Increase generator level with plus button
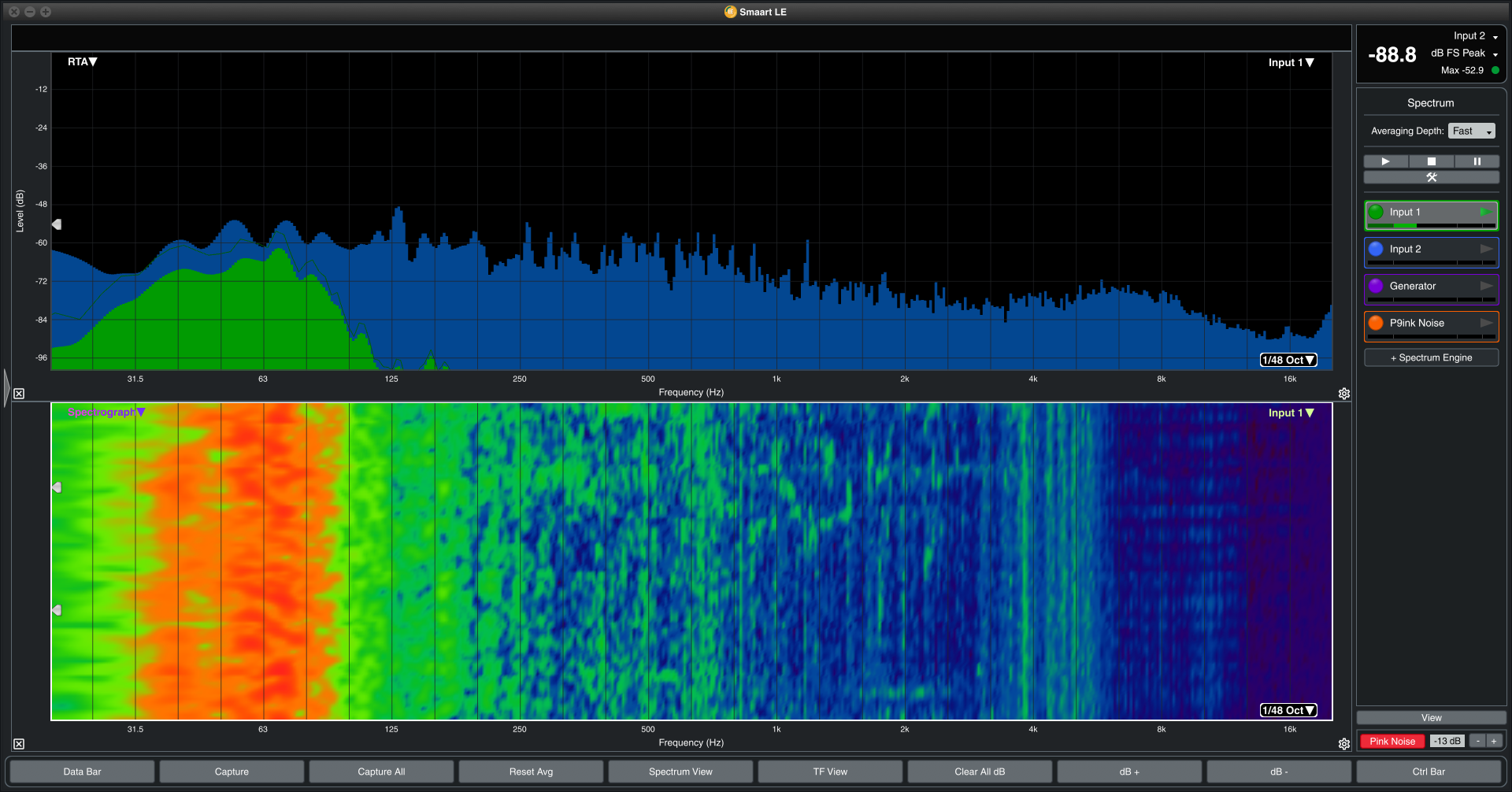Screen dimensions: 1512x792 1494,741
